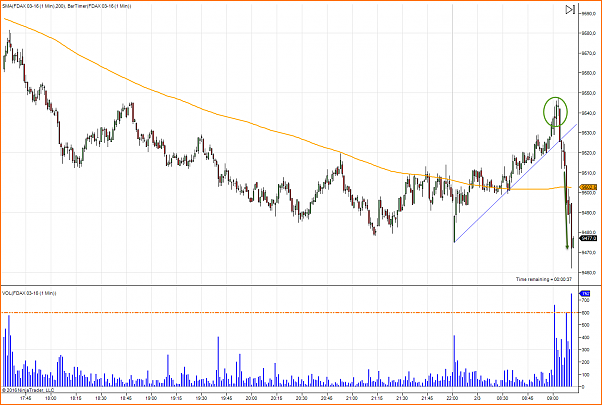
Task: Click the 19:00 label on time axis
Action: click(151, 398)
